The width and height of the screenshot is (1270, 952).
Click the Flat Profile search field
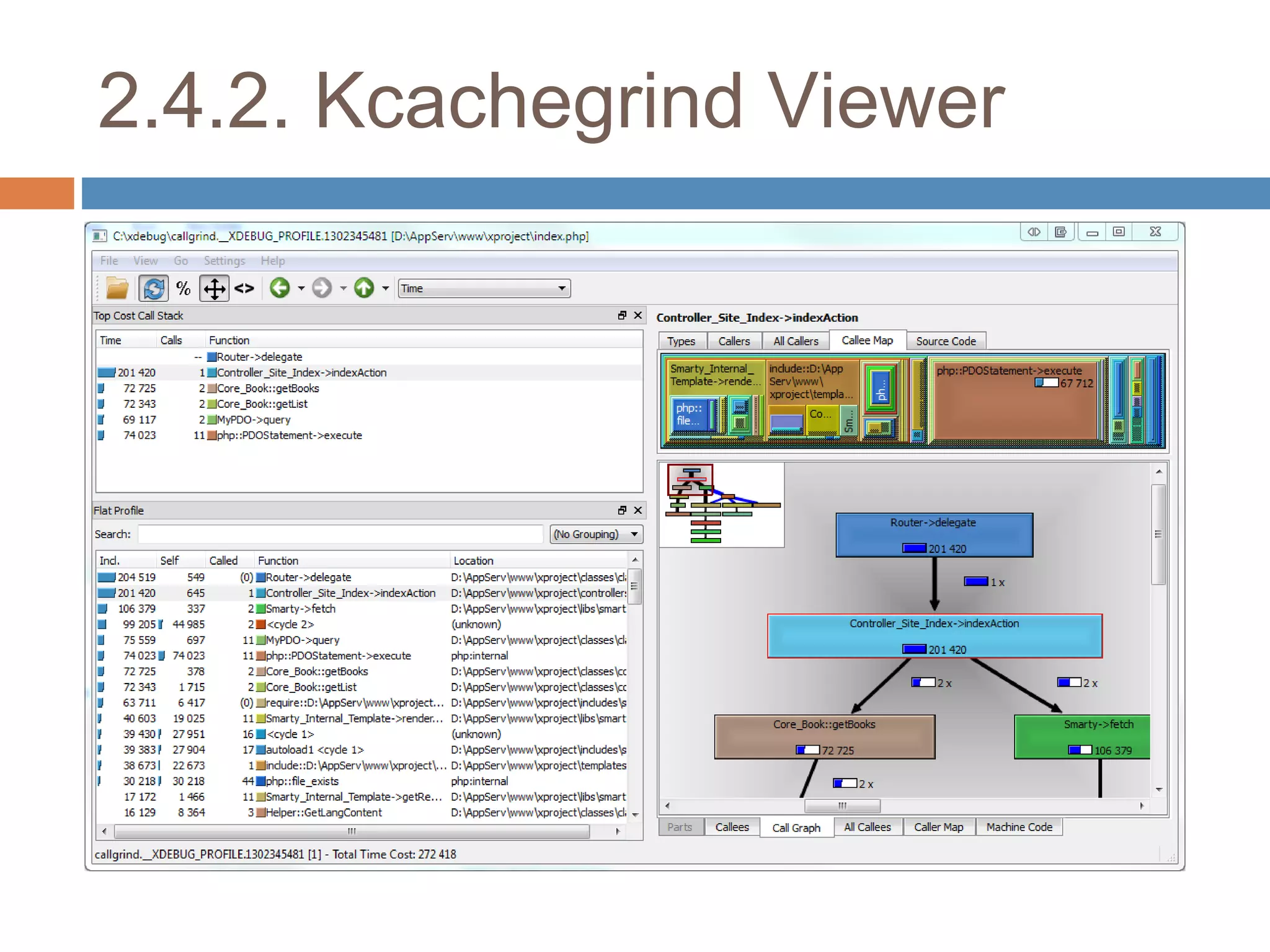tap(340, 534)
